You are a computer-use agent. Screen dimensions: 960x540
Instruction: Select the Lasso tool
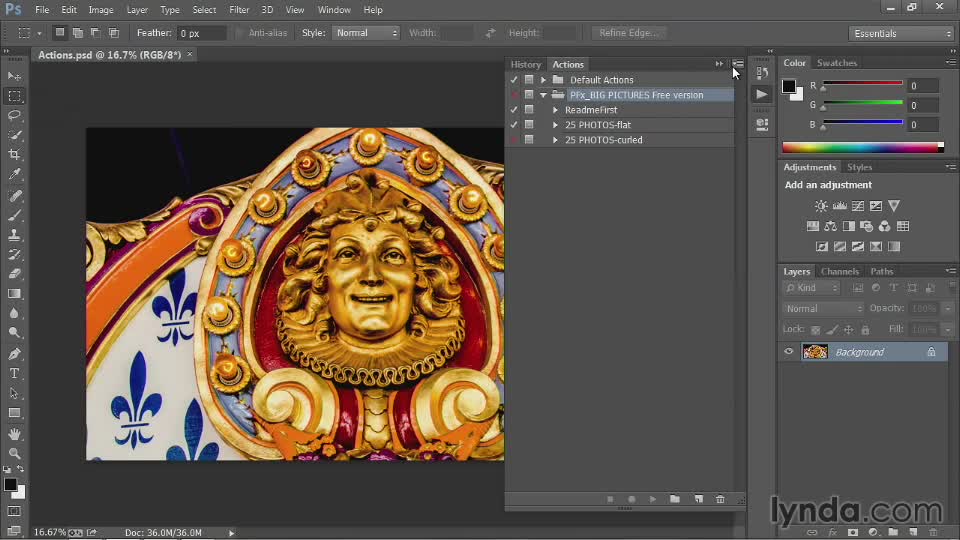tap(14, 116)
